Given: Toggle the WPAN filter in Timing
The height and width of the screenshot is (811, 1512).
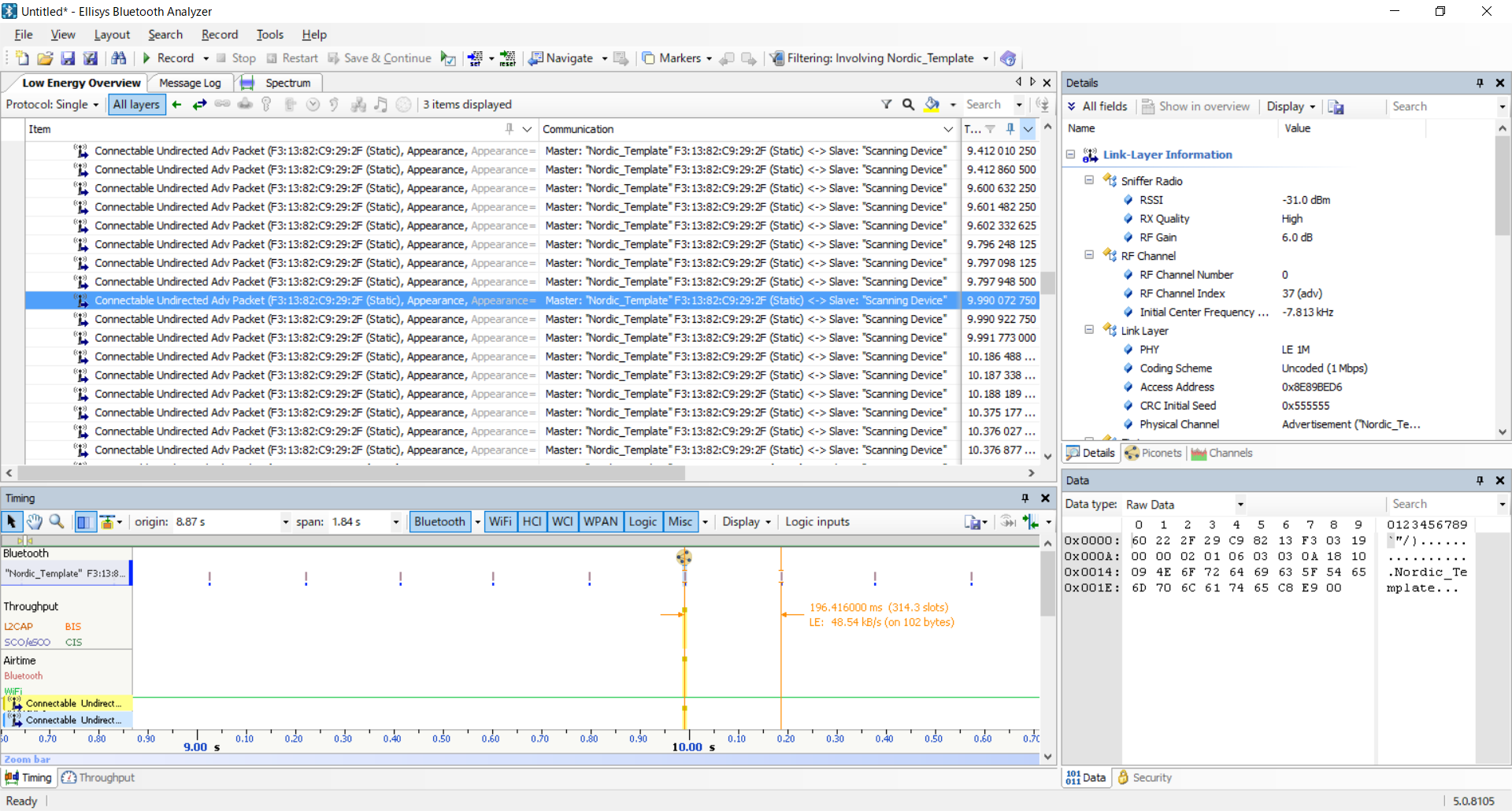Looking at the screenshot, I should (x=601, y=521).
